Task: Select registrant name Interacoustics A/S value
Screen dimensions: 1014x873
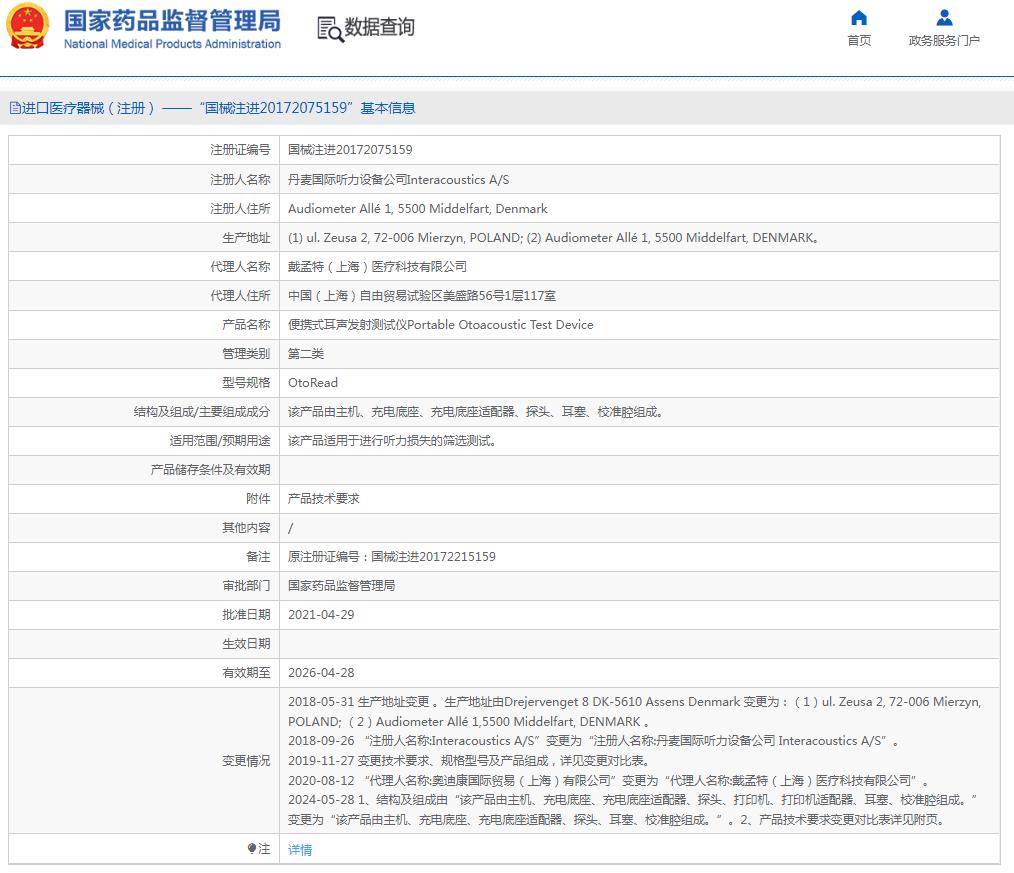Action: click(x=398, y=180)
